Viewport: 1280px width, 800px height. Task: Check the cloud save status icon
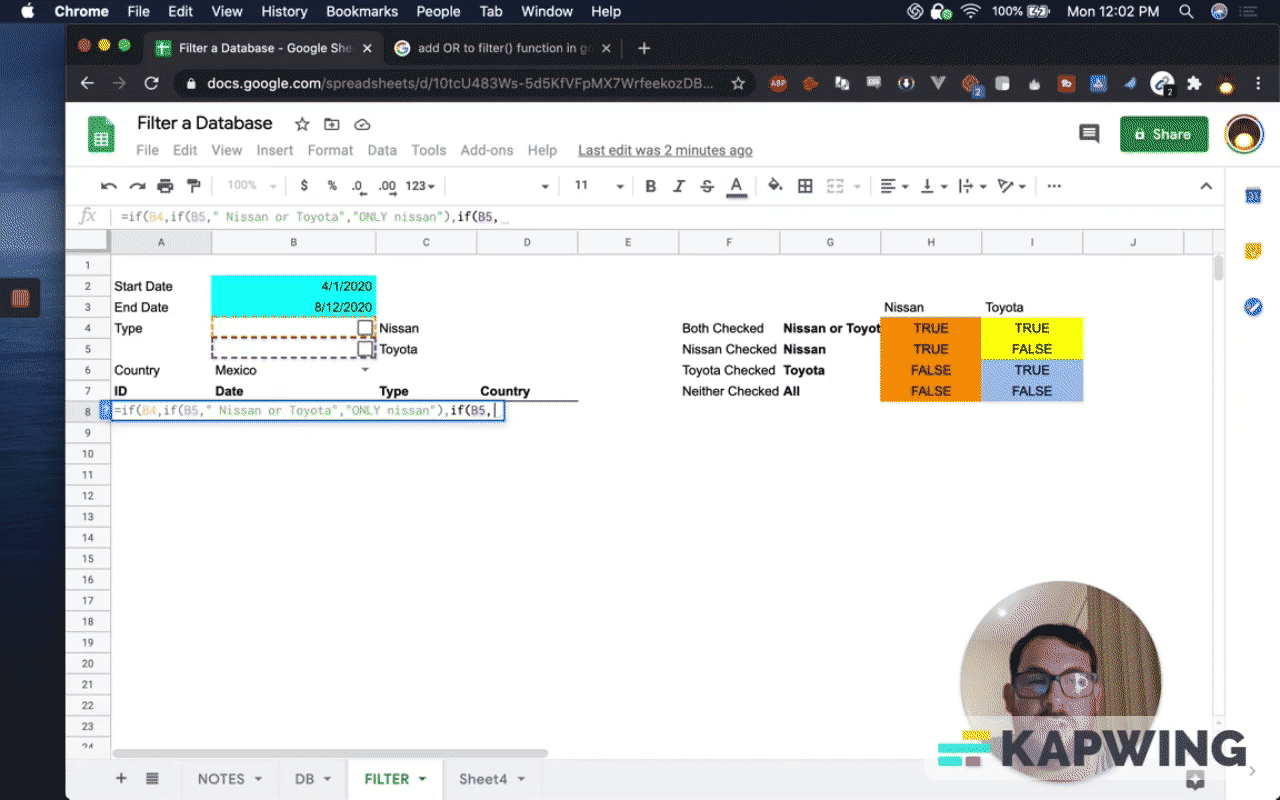tap(362, 124)
